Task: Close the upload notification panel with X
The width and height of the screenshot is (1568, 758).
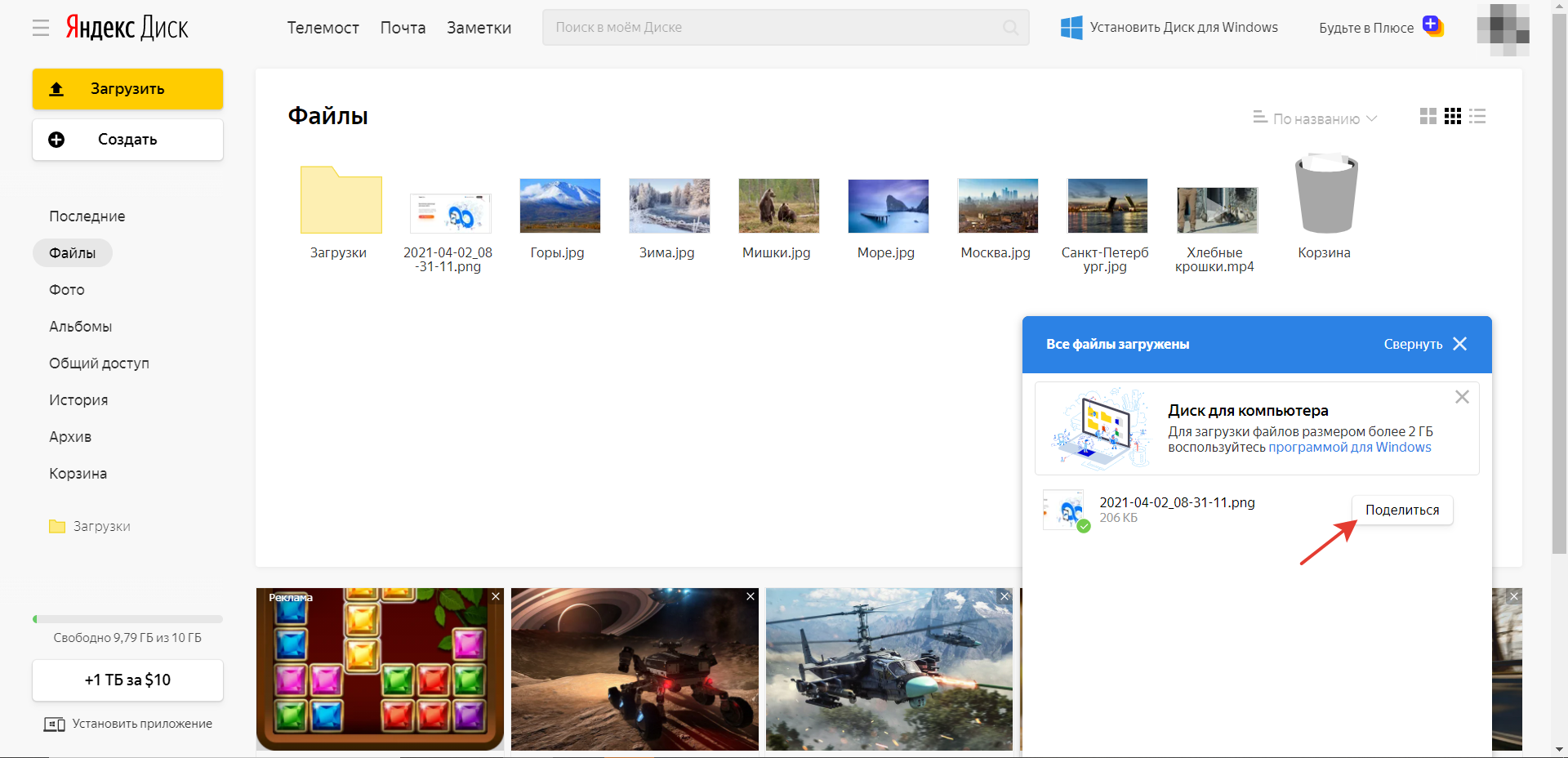Action: click(x=1460, y=344)
